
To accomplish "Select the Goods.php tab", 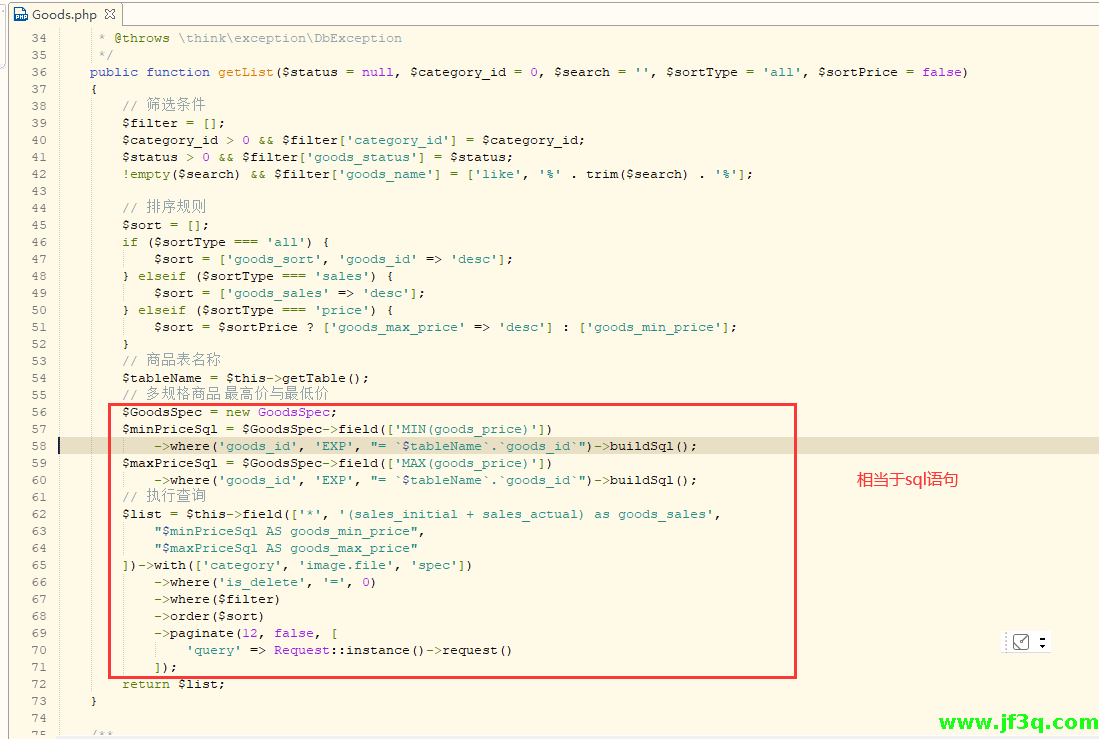I will click(64, 15).
